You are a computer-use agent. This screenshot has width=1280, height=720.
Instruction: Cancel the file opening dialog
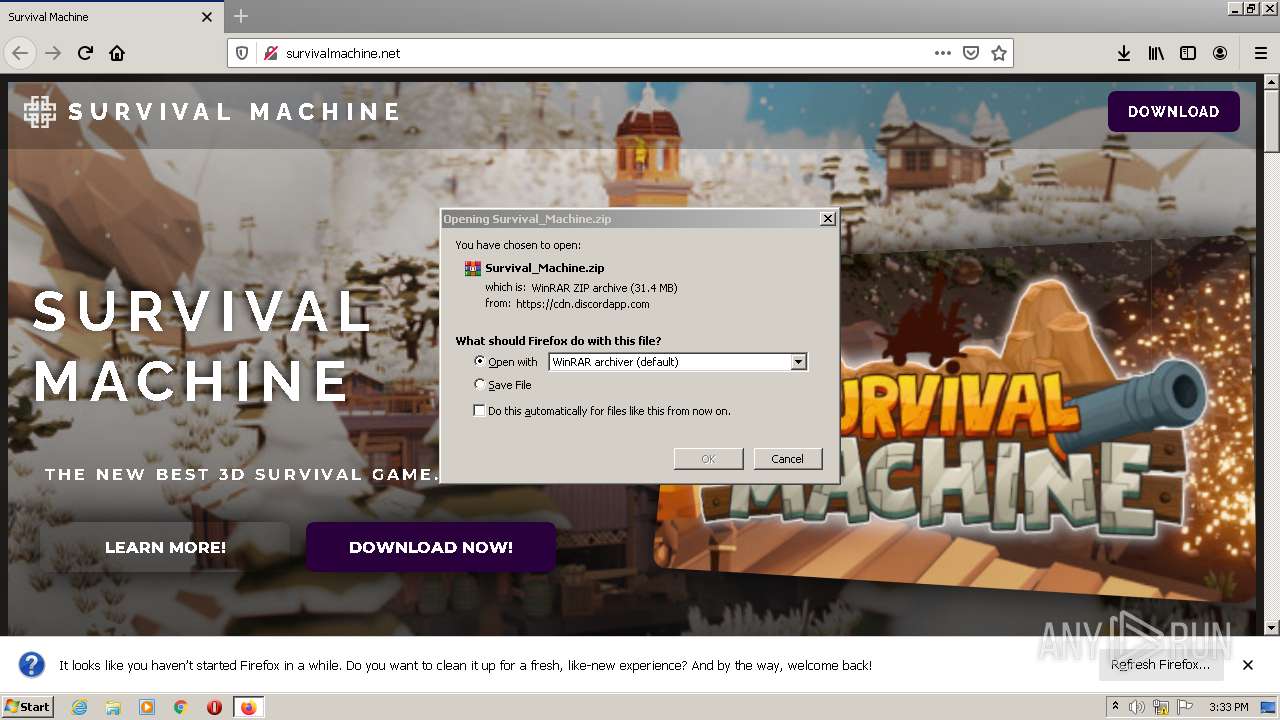(x=787, y=459)
